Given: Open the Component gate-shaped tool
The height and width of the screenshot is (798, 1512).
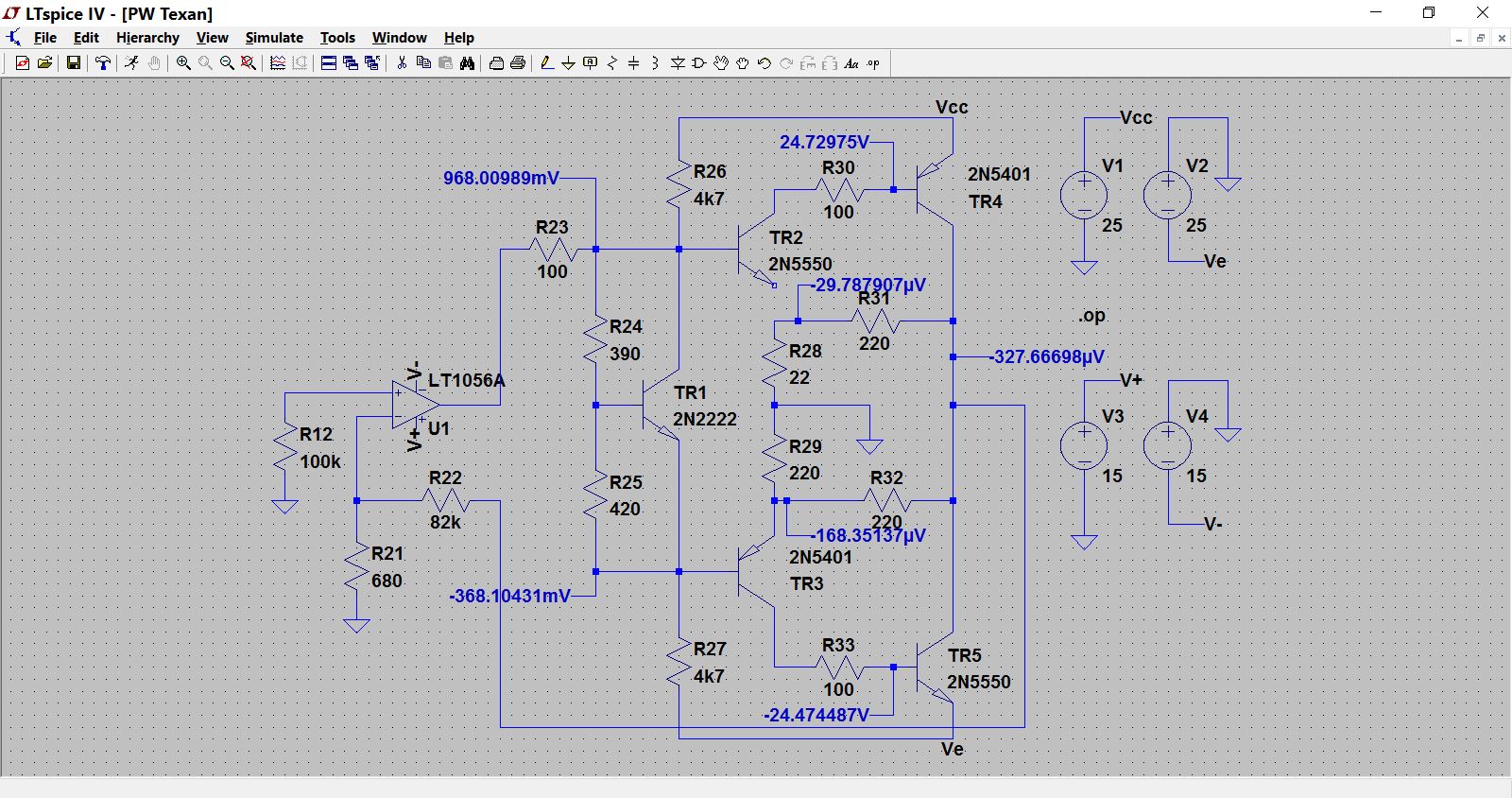Looking at the screenshot, I should (699, 63).
